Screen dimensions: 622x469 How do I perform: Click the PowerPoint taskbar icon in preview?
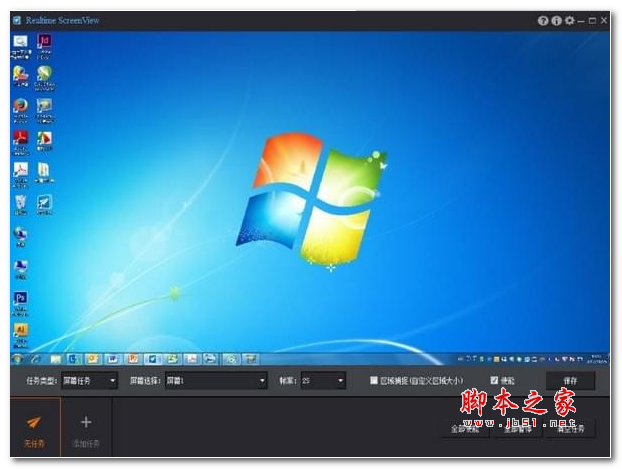(x=132, y=359)
